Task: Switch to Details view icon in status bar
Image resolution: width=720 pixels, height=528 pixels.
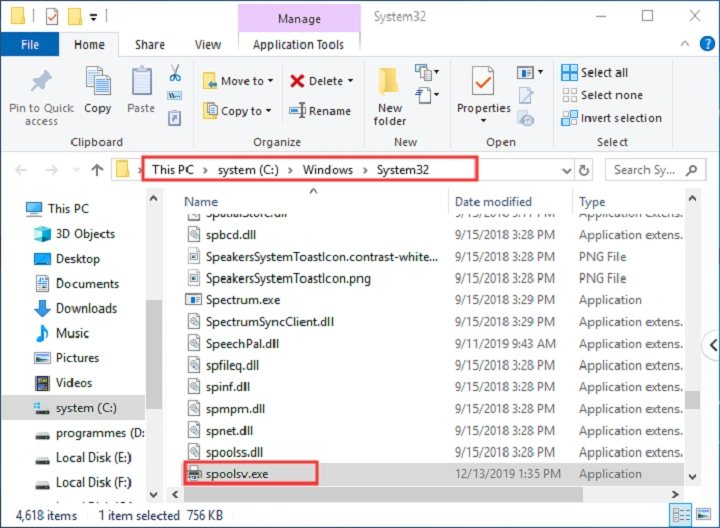Action: [681, 515]
